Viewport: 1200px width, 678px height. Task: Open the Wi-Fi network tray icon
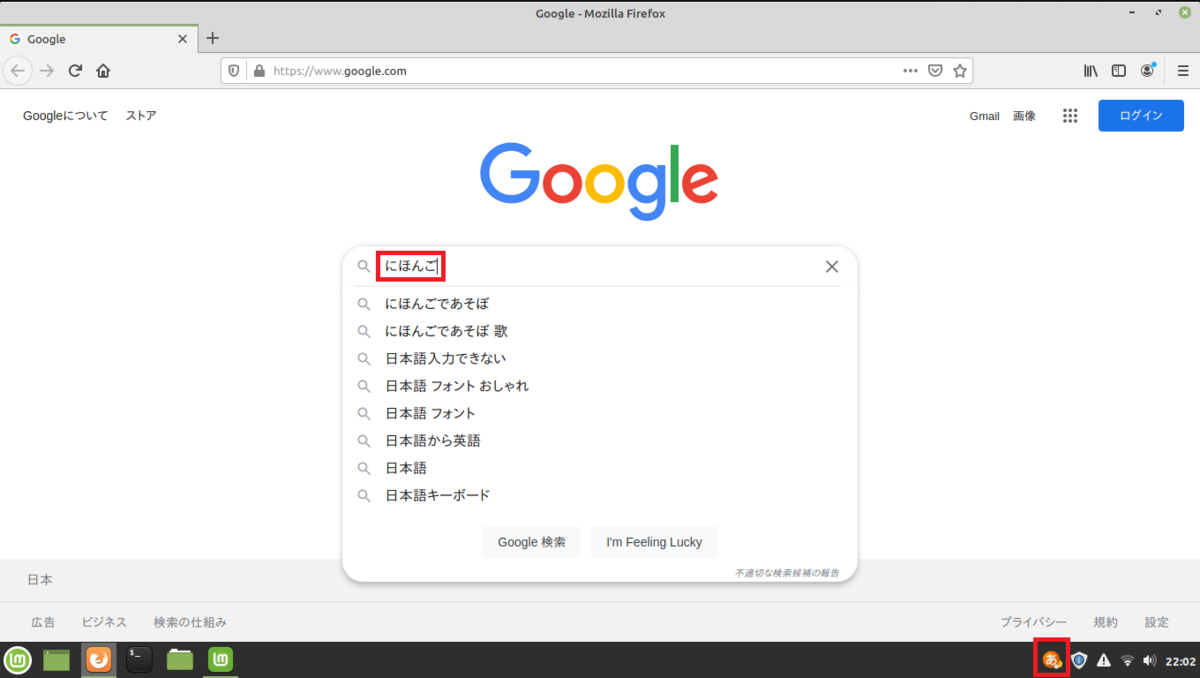pos(1127,660)
